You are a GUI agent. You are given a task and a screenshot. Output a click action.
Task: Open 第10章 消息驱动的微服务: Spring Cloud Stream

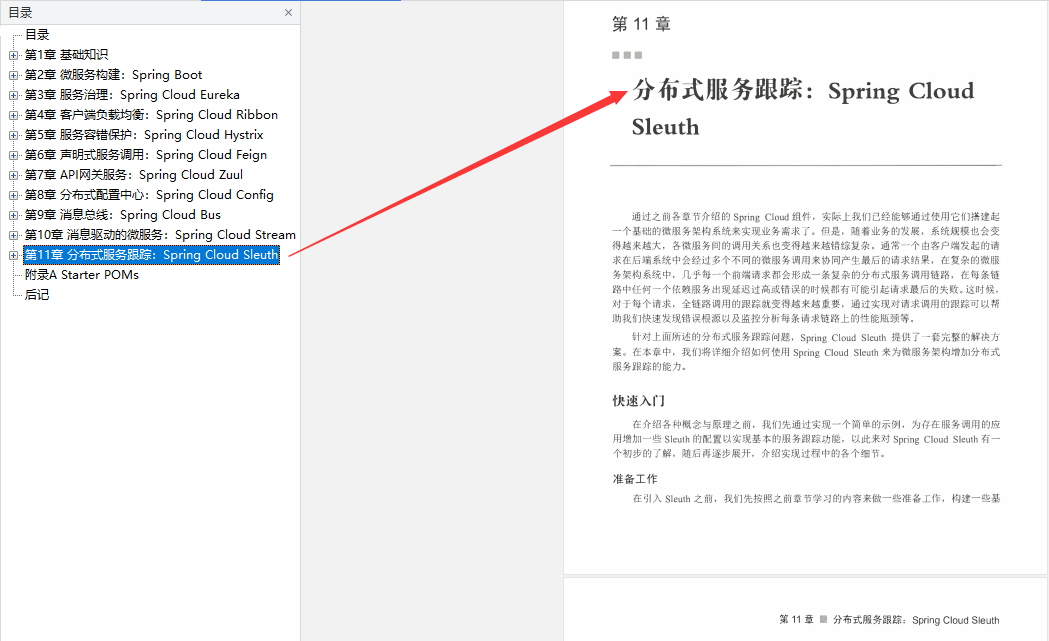(x=160, y=236)
